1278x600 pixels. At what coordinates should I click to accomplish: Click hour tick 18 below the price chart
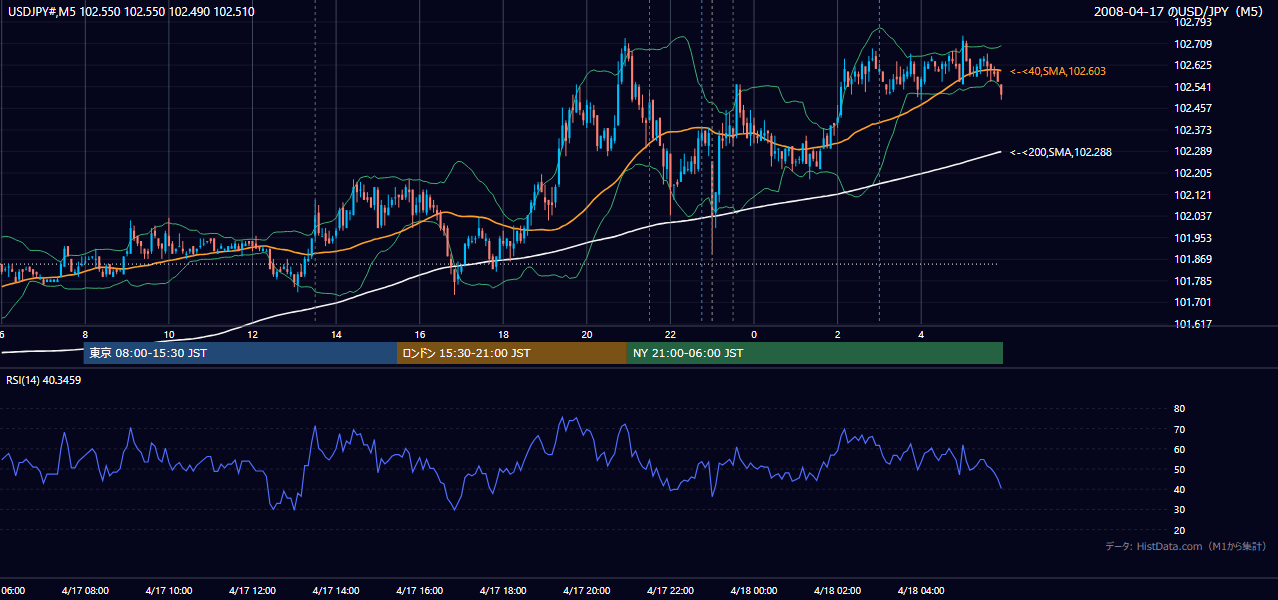click(x=504, y=334)
